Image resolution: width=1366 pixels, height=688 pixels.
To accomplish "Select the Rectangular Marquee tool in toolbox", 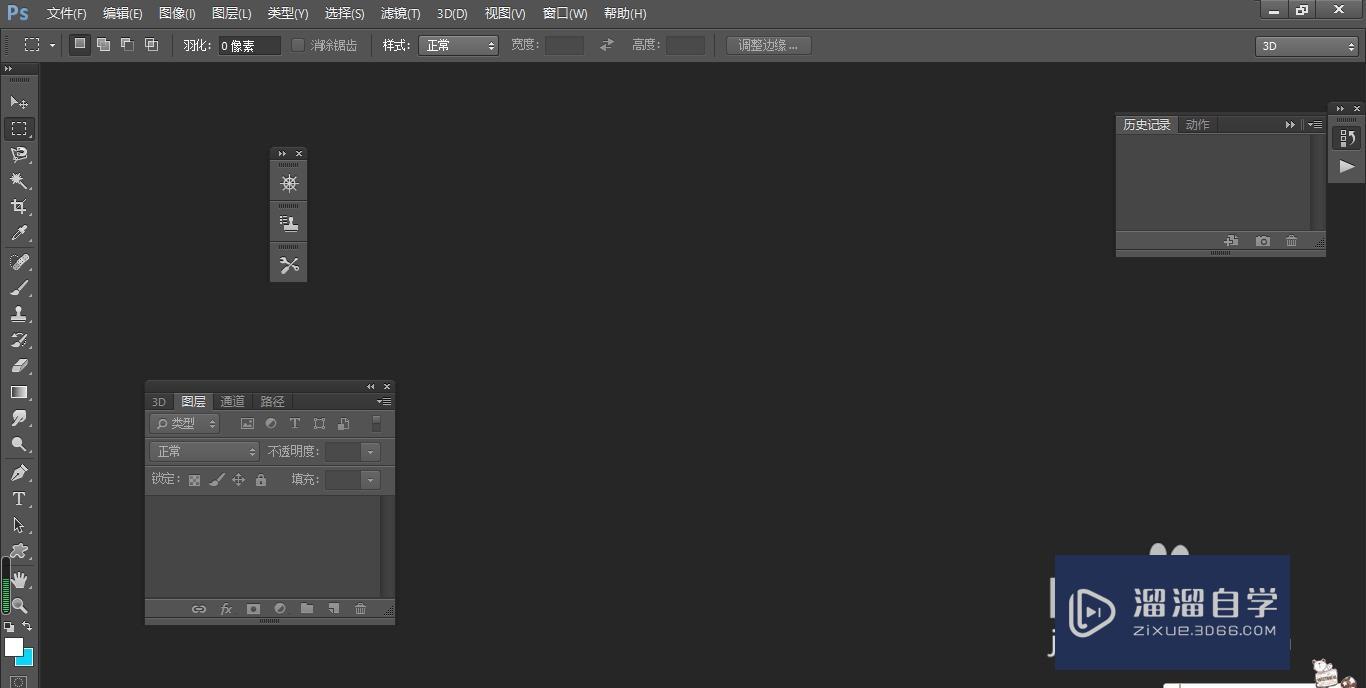I will pyautogui.click(x=19, y=129).
